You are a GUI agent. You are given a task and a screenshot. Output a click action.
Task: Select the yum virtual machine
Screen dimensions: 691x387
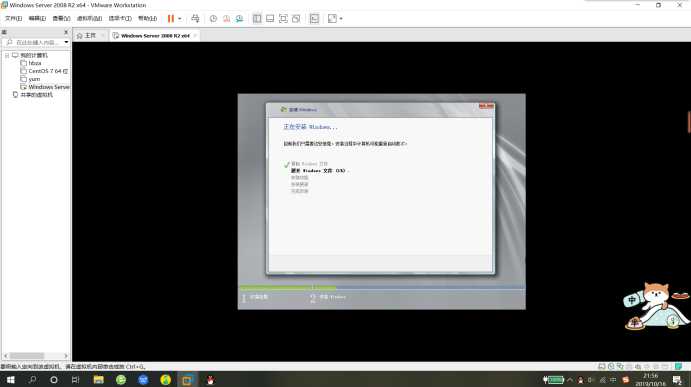coord(34,79)
